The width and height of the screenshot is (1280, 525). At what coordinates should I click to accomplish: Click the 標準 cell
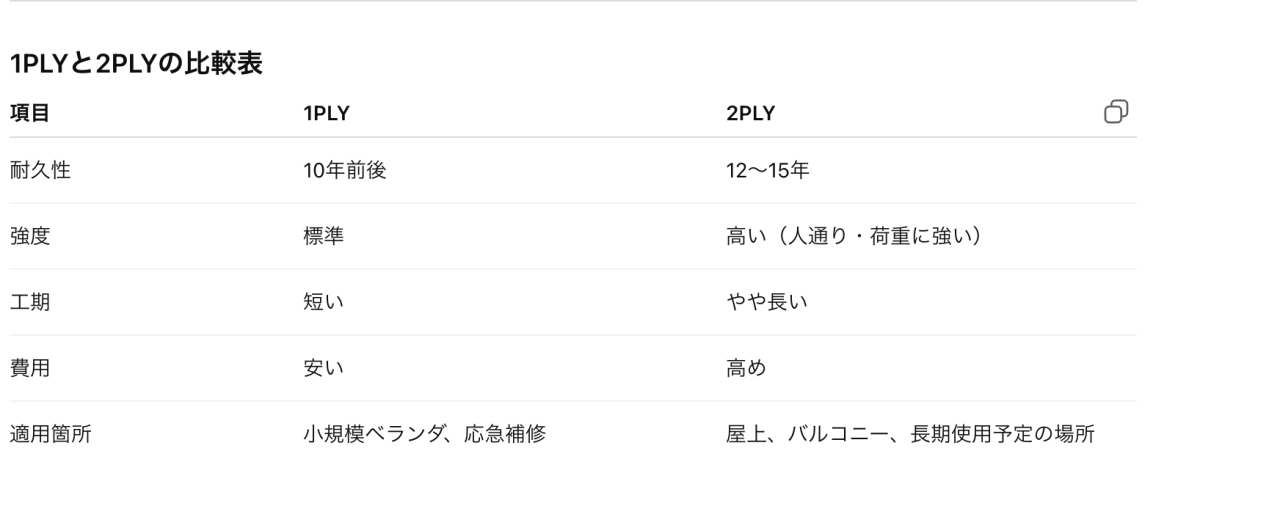coord(323,236)
